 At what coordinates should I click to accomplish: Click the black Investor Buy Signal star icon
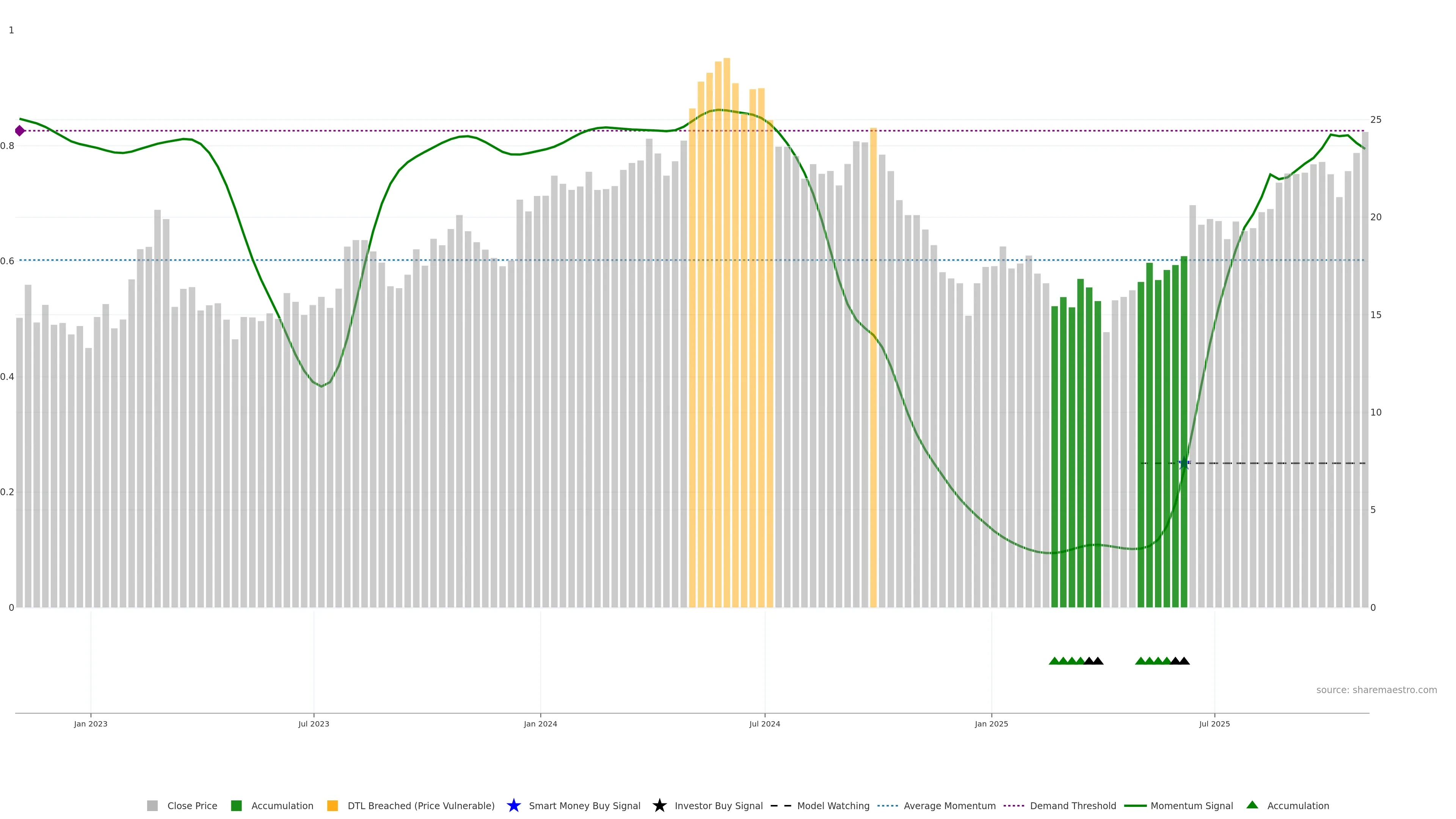pyautogui.click(x=659, y=805)
